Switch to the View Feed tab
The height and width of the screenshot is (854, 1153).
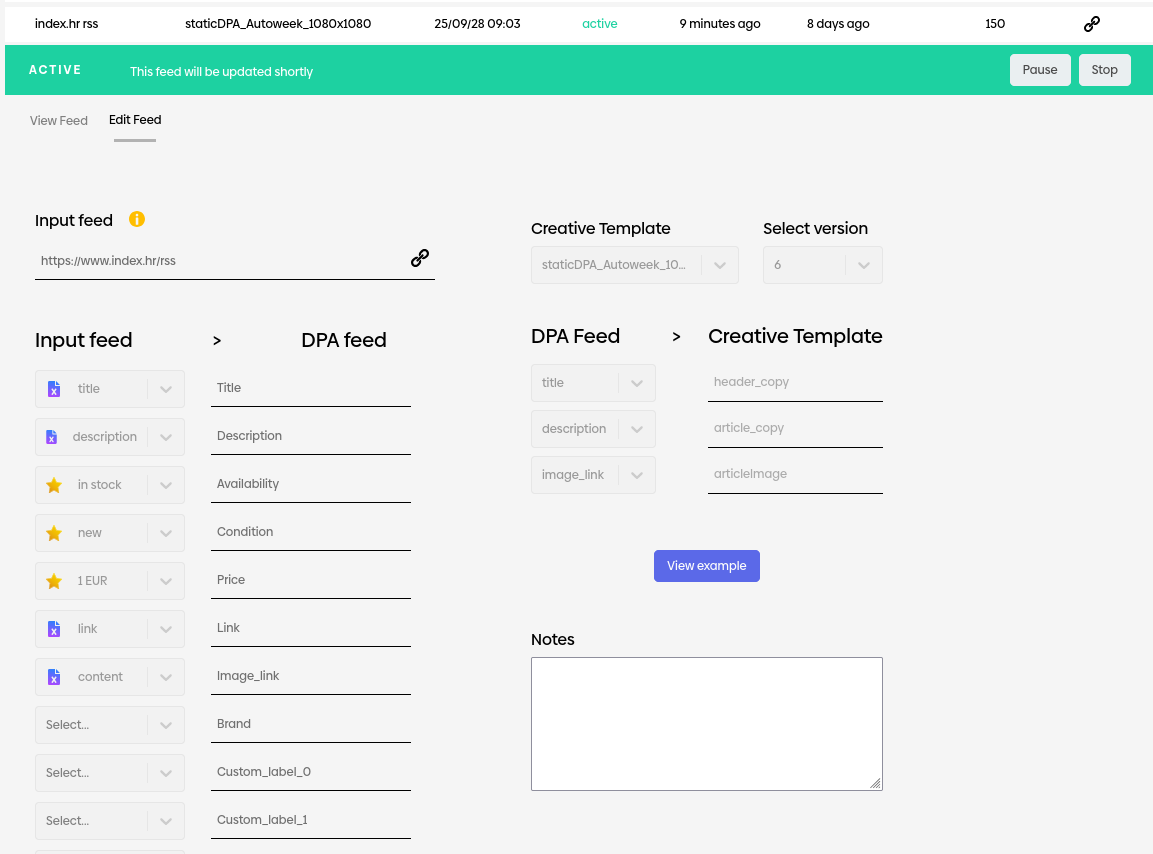point(58,120)
